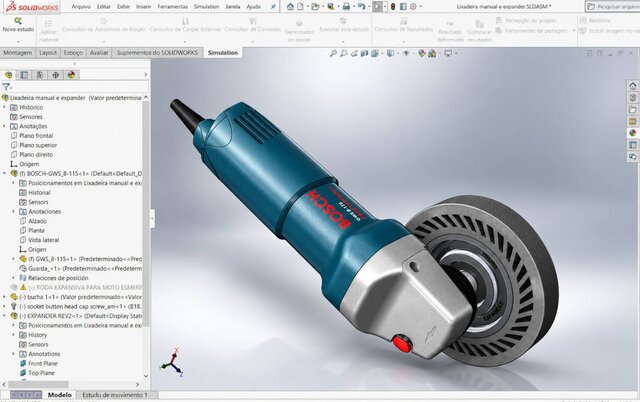Click the file properties icon
This screenshot has height=402, width=640.
pos(403,7)
